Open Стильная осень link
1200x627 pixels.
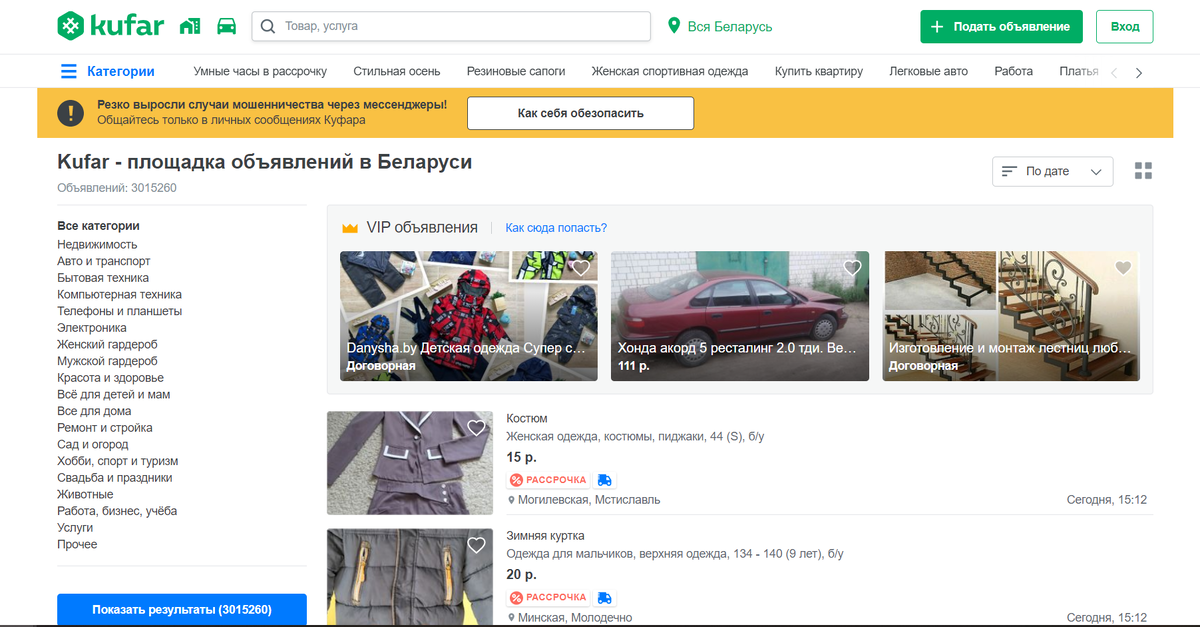(x=397, y=71)
